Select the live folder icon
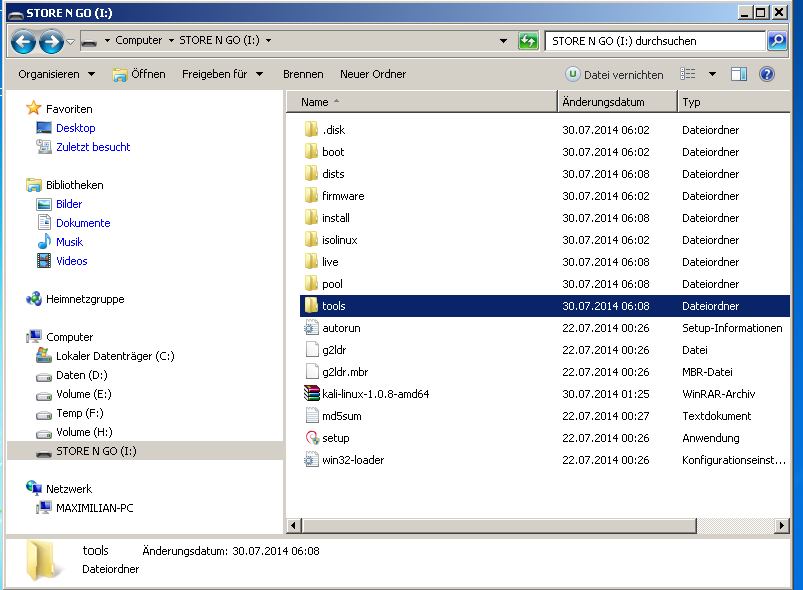 click(x=311, y=262)
